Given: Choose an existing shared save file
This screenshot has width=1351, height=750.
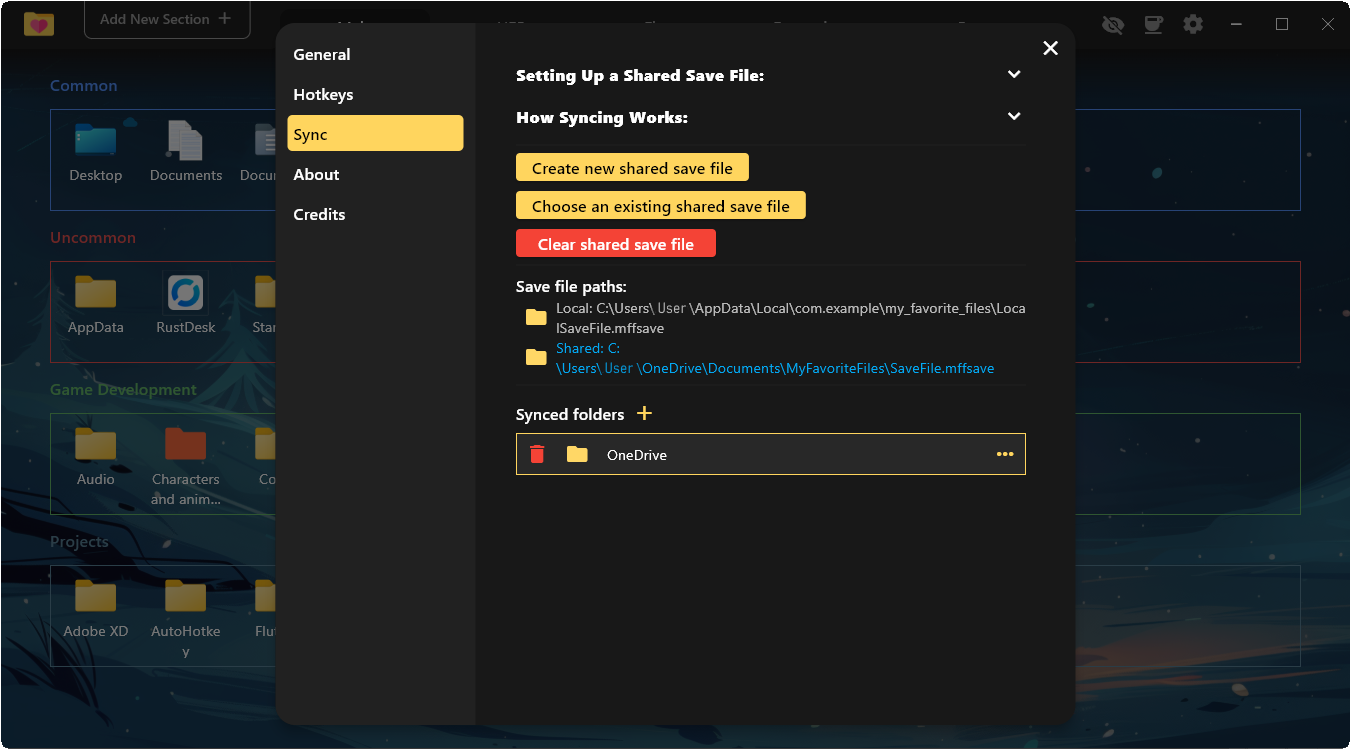Looking at the screenshot, I should tap(660, 206).
